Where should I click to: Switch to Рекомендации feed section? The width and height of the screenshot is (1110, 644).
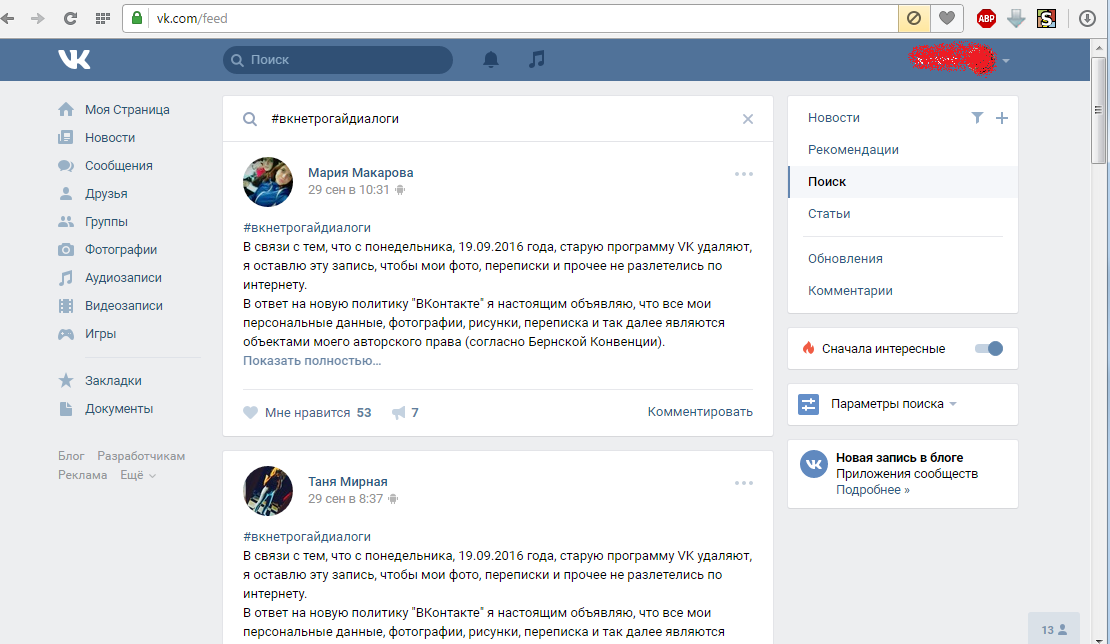point(853,149)
